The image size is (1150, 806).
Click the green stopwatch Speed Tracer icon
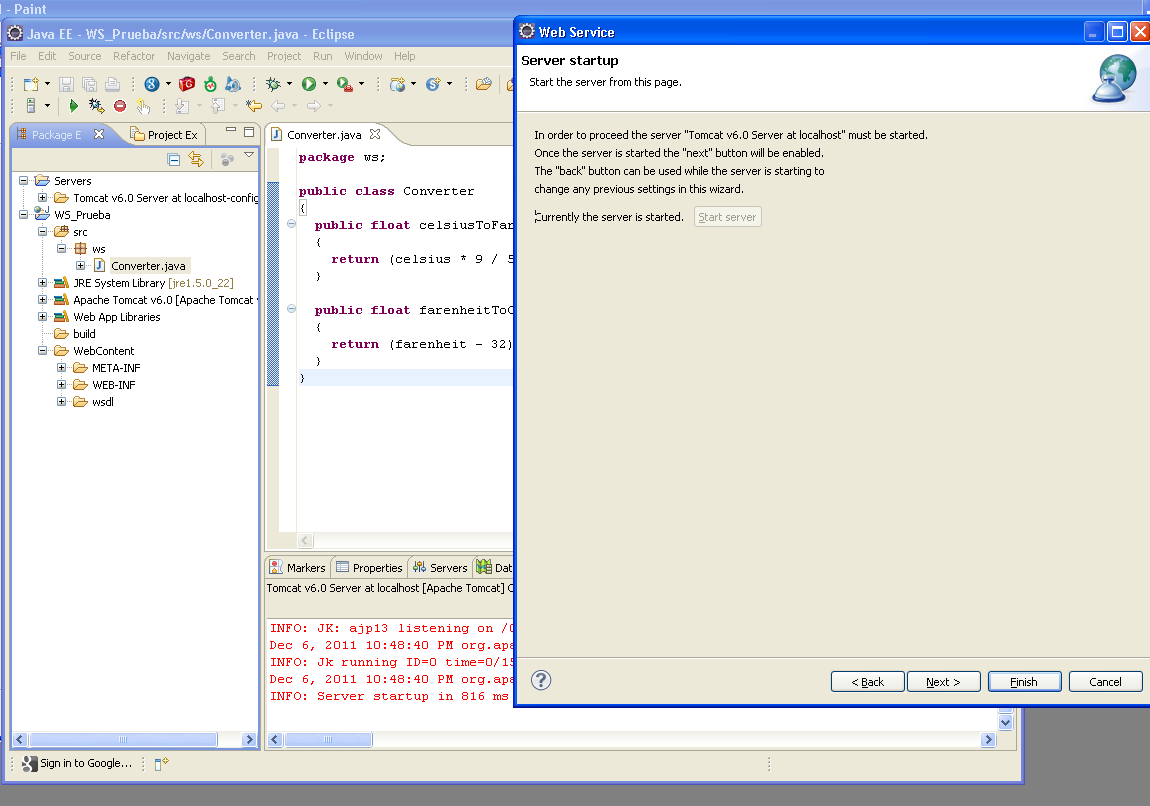(210, 84)
